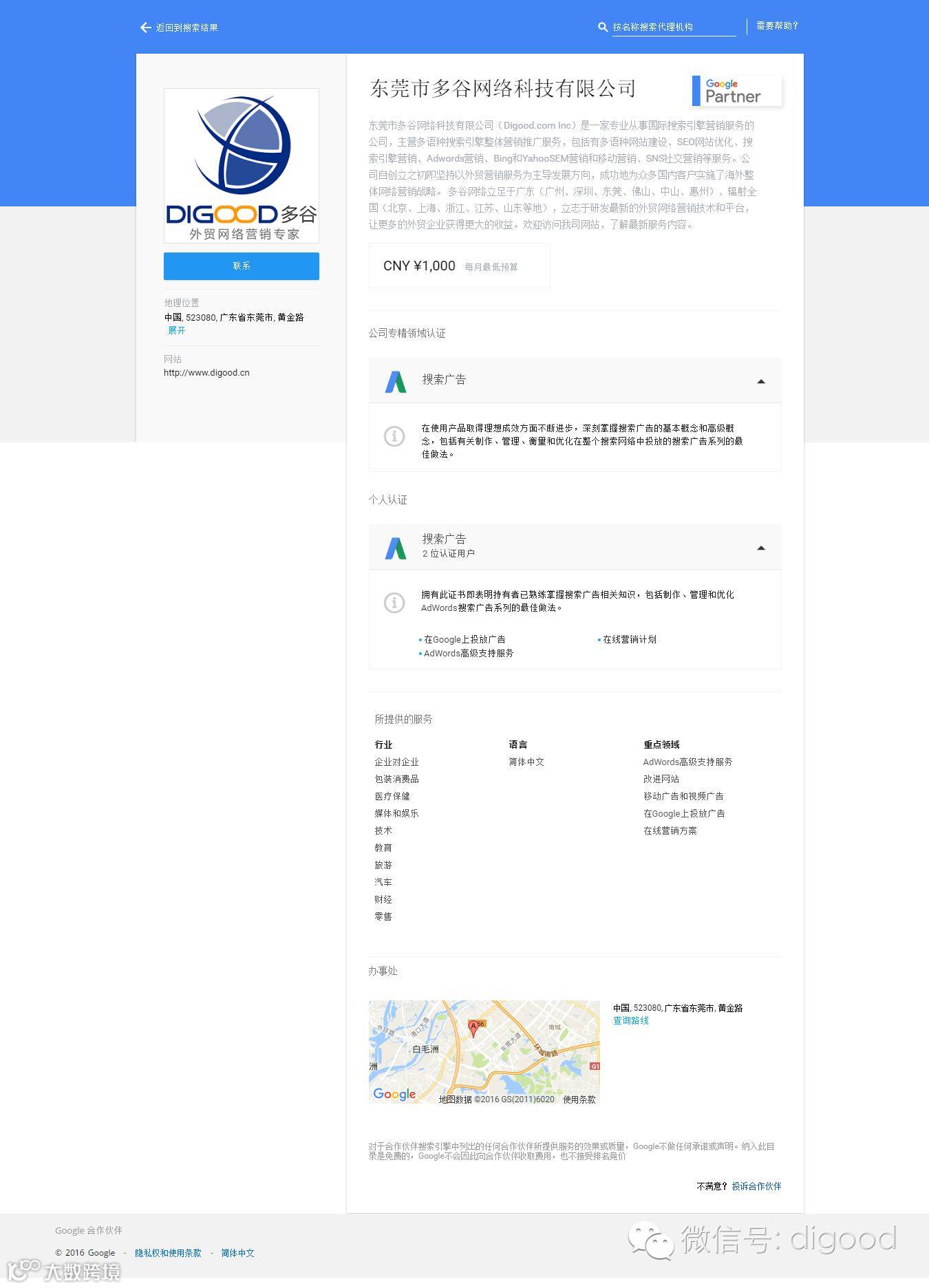The image size is (929, 1288).
Task: Open the DIGOOD company logo
Action: click(242, 165)
